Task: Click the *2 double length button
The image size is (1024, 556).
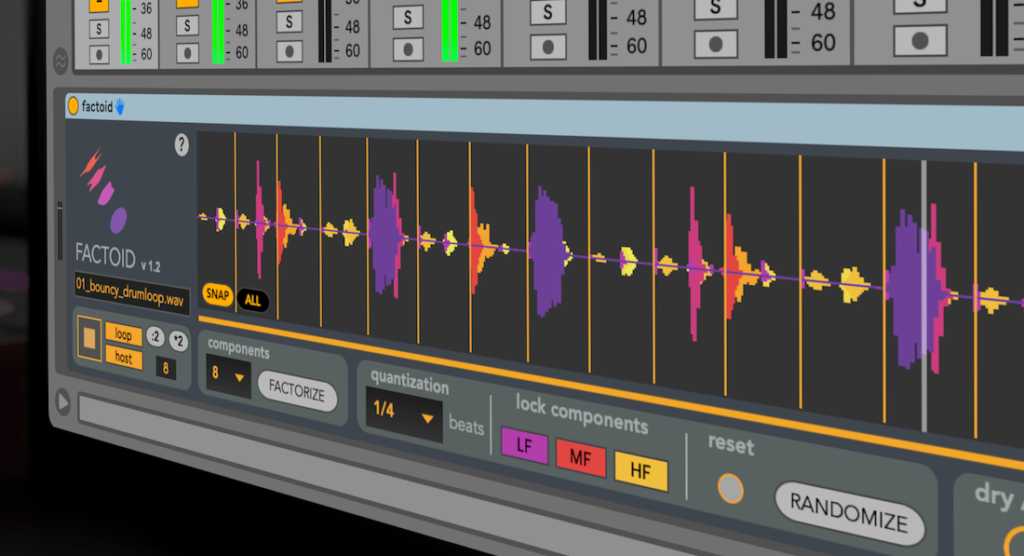Action: [178, 341]
